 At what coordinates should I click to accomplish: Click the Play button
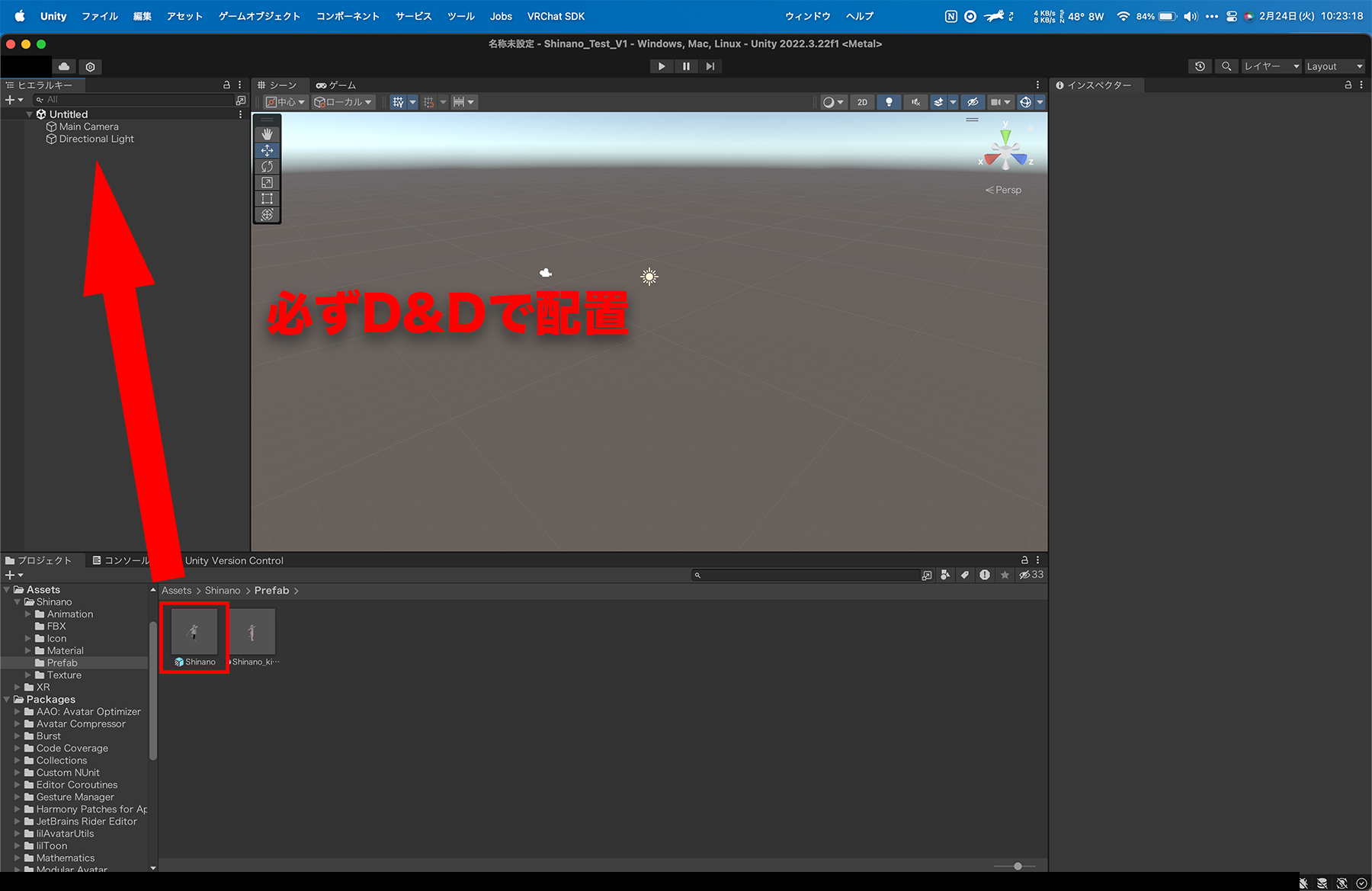coord(662,66)
